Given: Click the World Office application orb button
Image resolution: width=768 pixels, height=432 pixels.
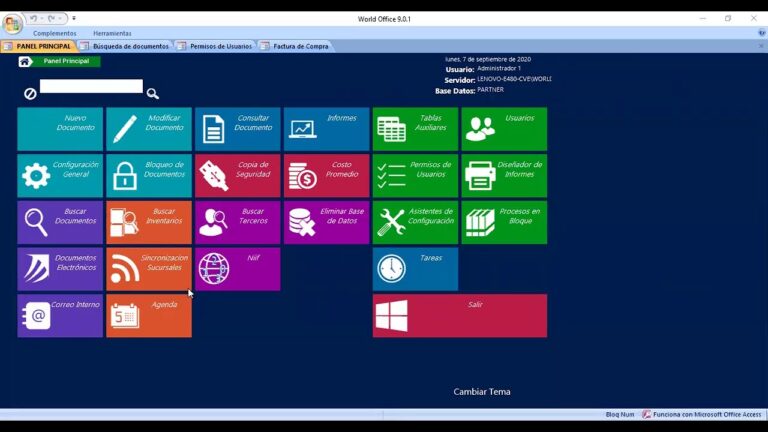Looking at the screenshot, I should [x=12, y=24].
